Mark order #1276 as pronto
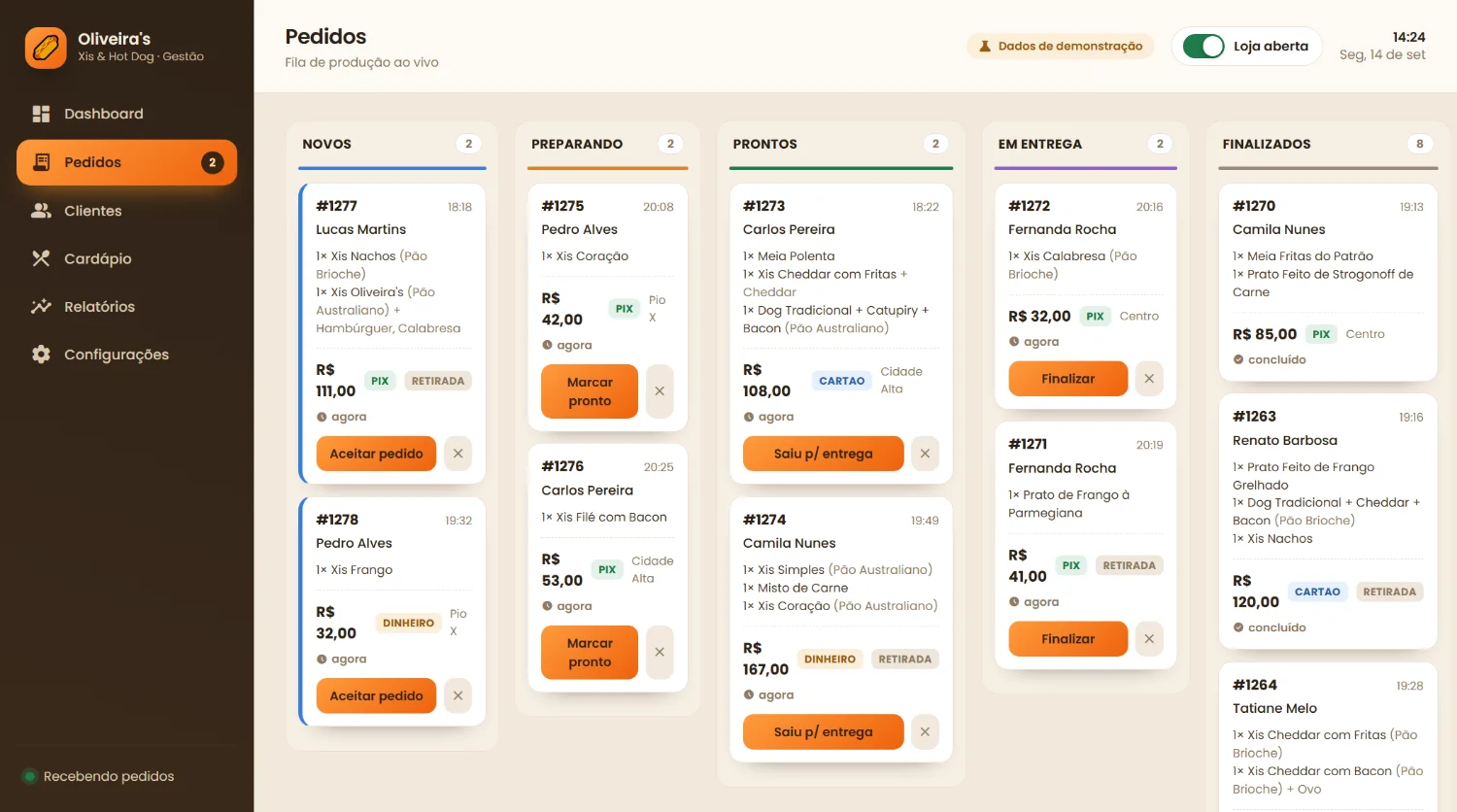The width and height of the screenshot is (1457, 812). tap(590, 652)
